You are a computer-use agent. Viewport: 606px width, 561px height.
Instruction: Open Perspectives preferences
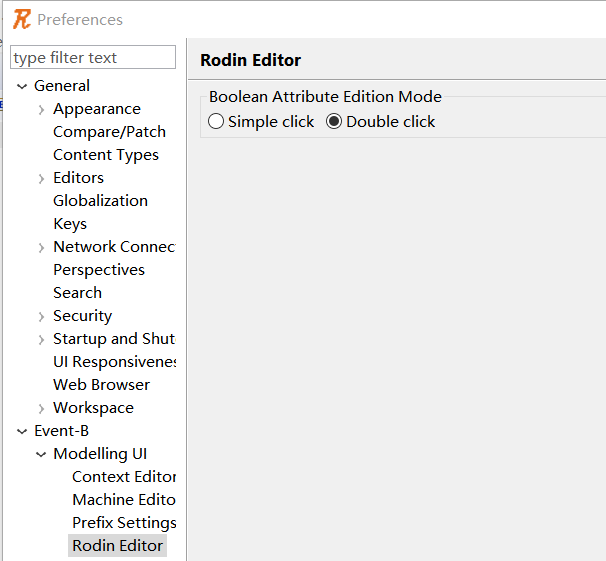pyautogui.click(x=99, y=270)
